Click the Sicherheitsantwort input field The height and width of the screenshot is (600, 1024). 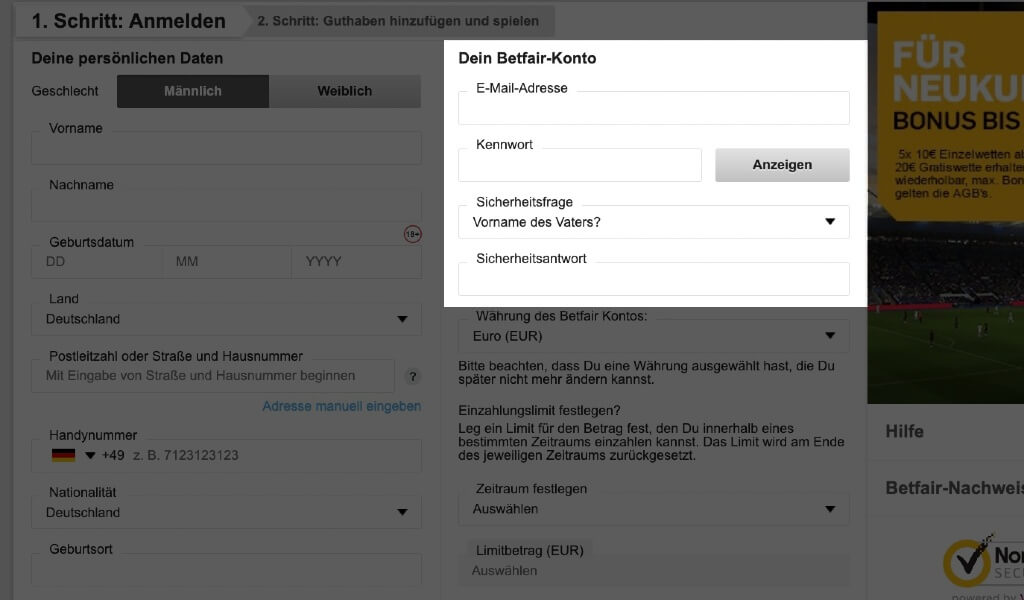(654, 279)
